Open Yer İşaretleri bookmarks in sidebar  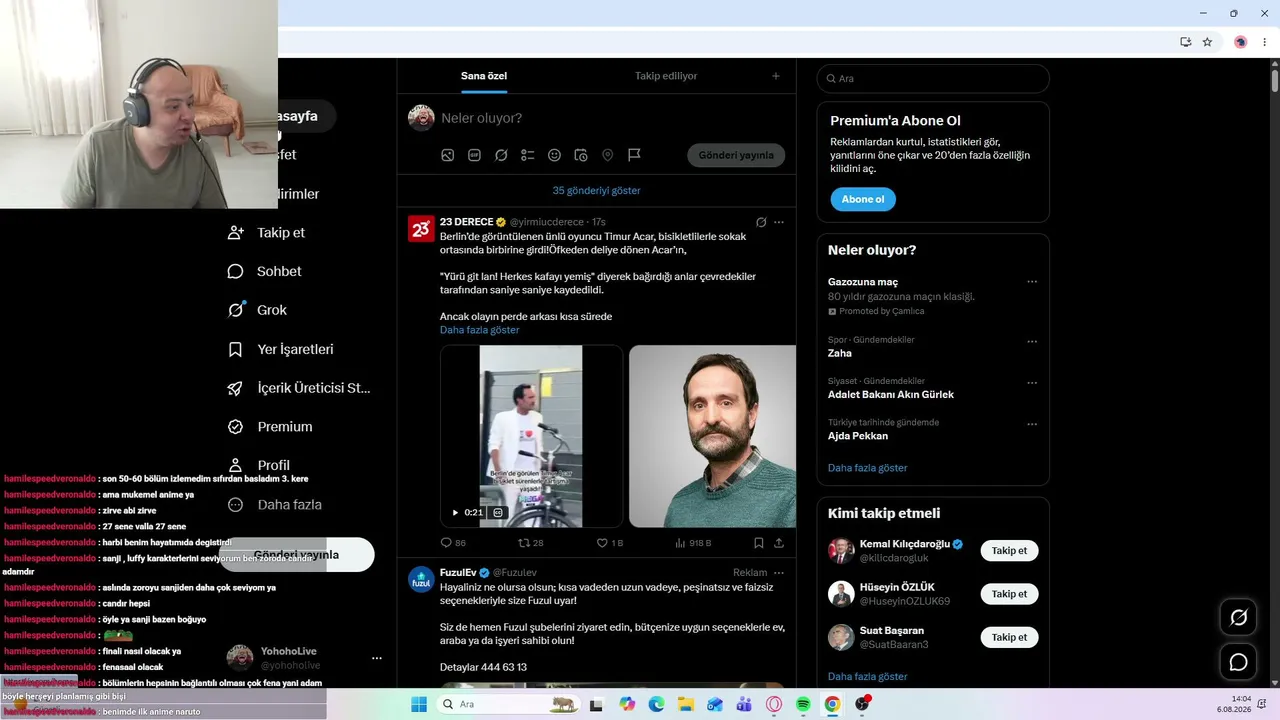click(x=281, y=349)
